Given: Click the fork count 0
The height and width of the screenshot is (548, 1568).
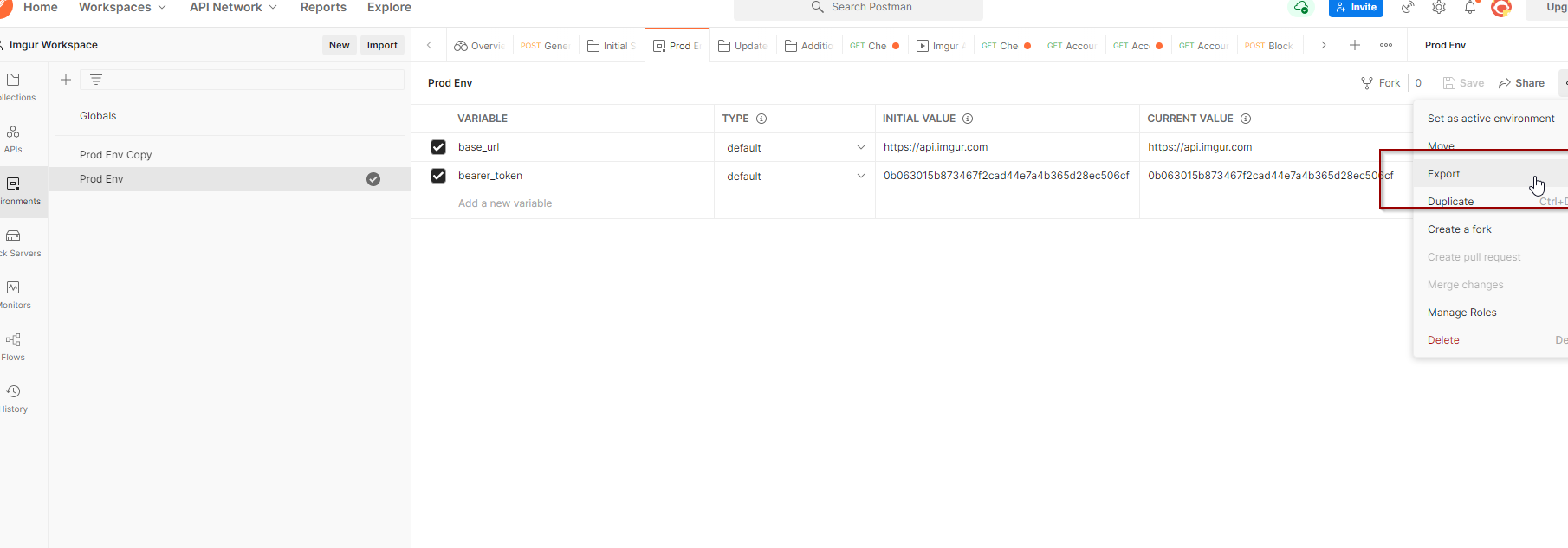Looking at the screenshot, I should [1418, 83].
